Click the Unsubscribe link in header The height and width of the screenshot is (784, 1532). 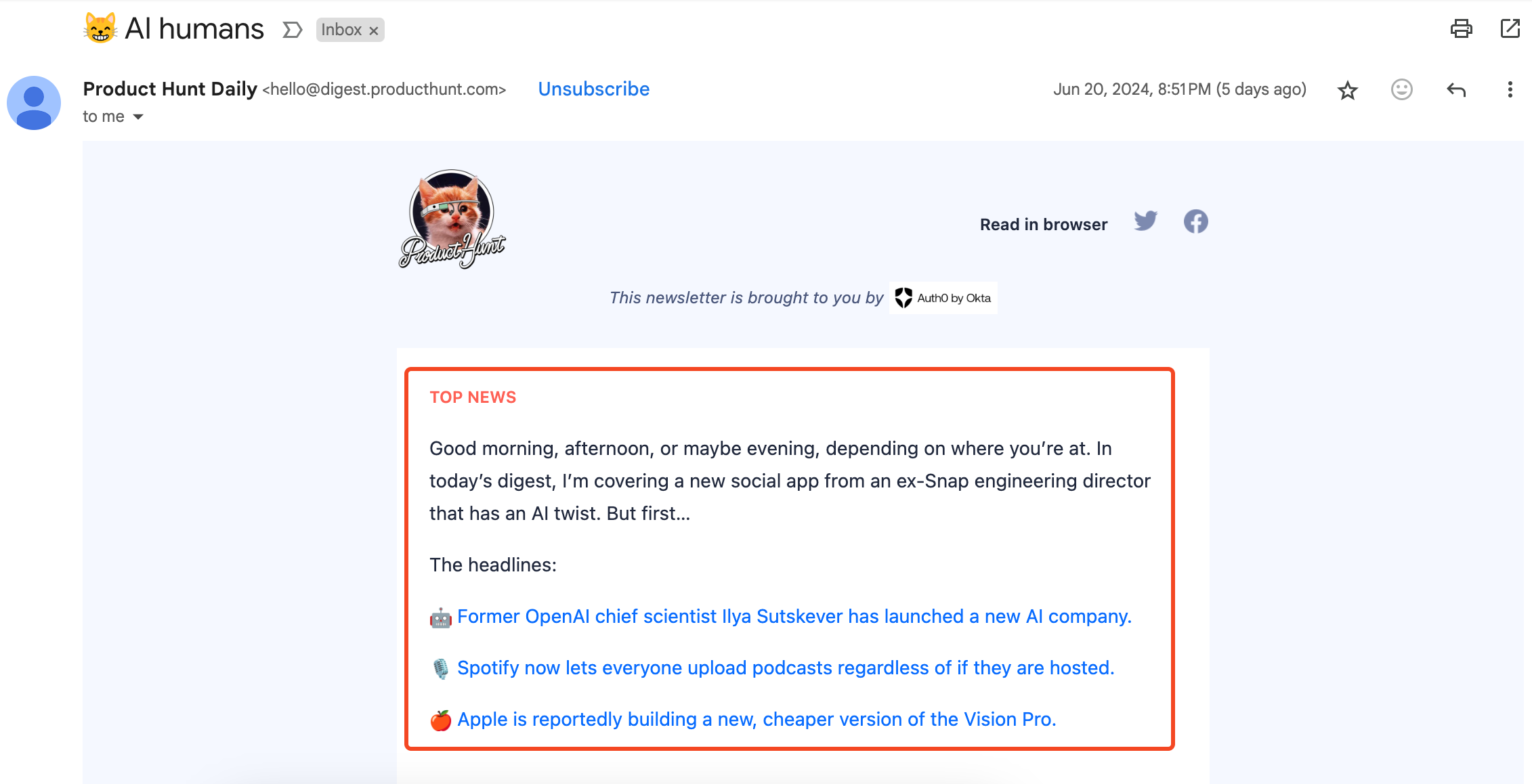[593, 90]
